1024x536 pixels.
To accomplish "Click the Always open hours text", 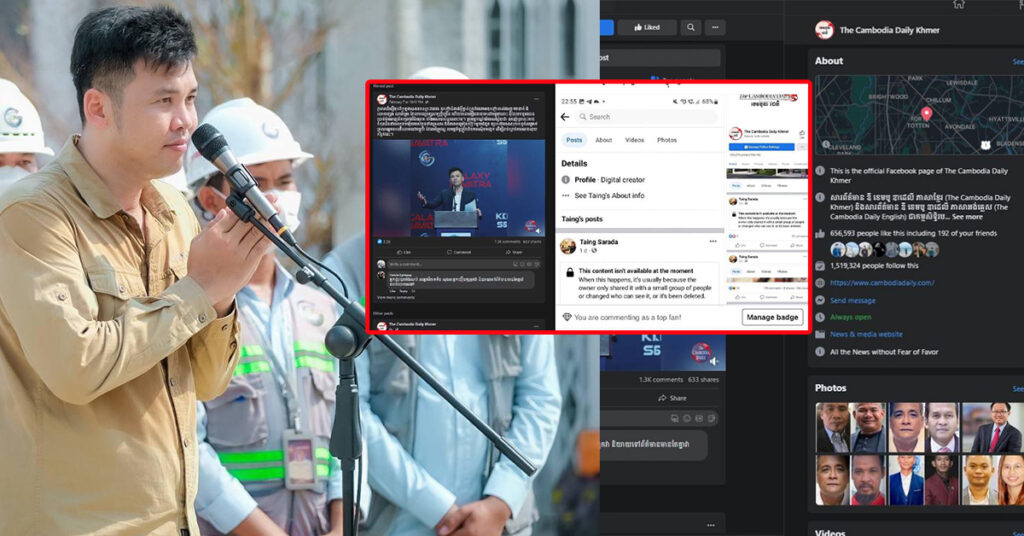I will (x=850, y=317).
